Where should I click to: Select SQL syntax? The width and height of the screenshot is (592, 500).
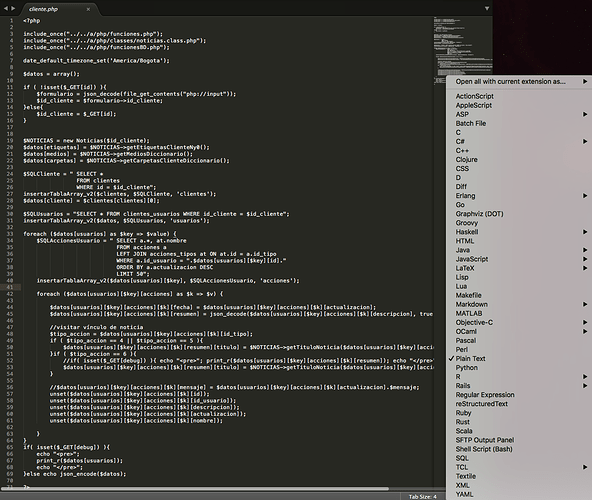coord(519,459)
